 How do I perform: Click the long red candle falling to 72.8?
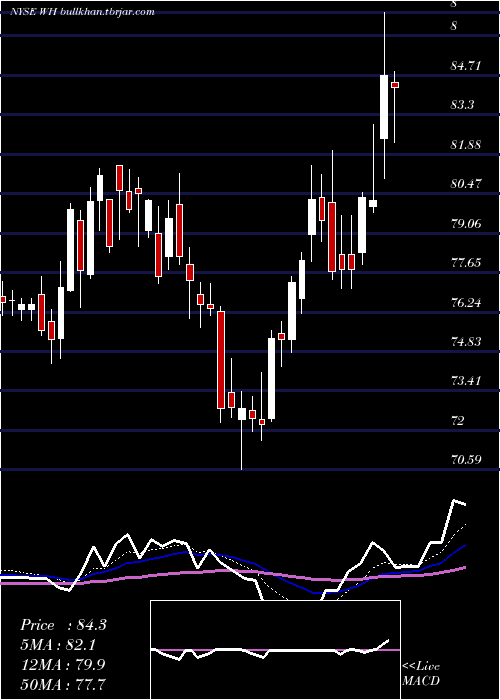(x=221, y=360)
